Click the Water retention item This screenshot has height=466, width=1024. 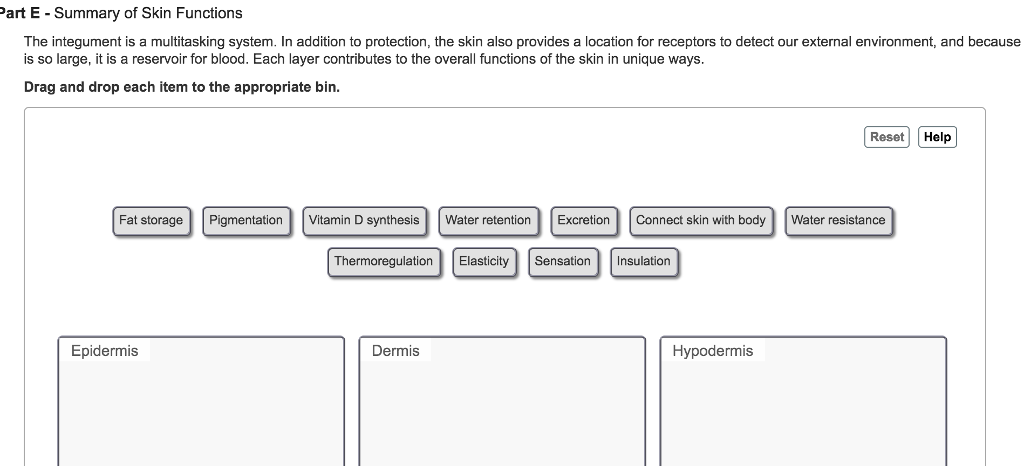pyautogui.click(x=488, y=220)
